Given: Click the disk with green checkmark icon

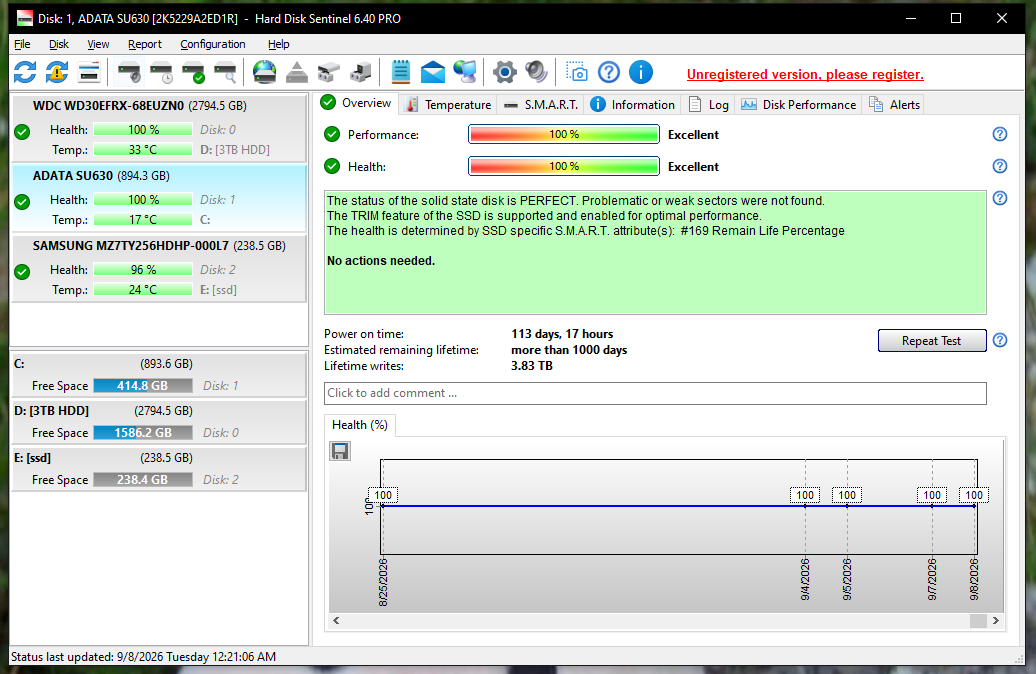Looking at the screenshot, I should point(194,72).
